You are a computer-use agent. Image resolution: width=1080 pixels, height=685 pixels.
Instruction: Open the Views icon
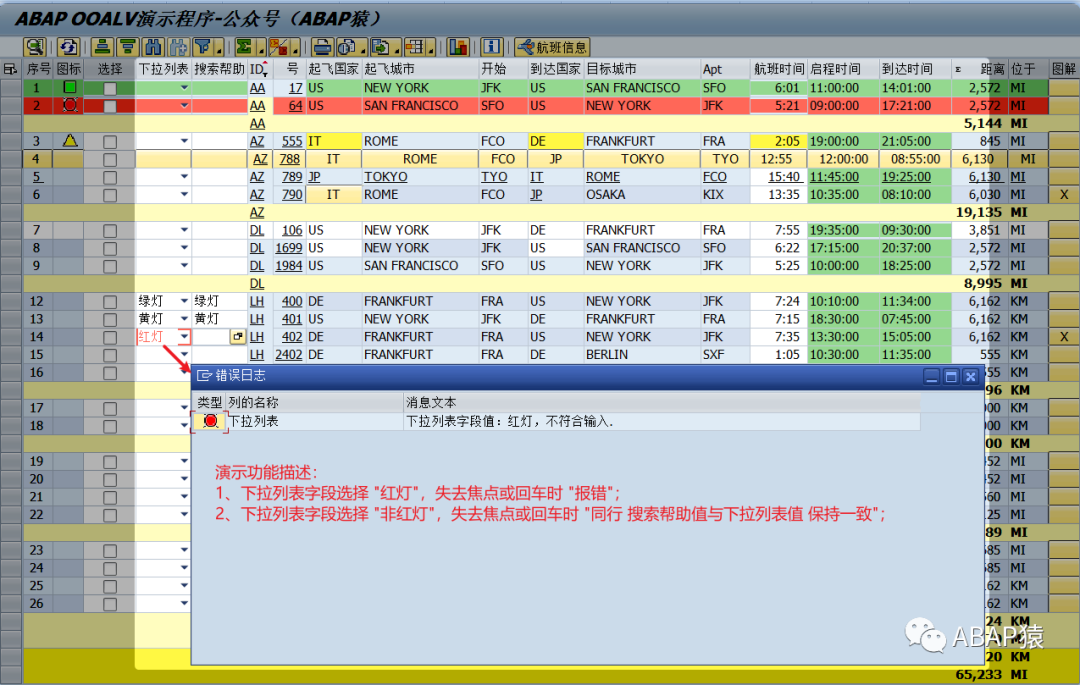(346, 47)
